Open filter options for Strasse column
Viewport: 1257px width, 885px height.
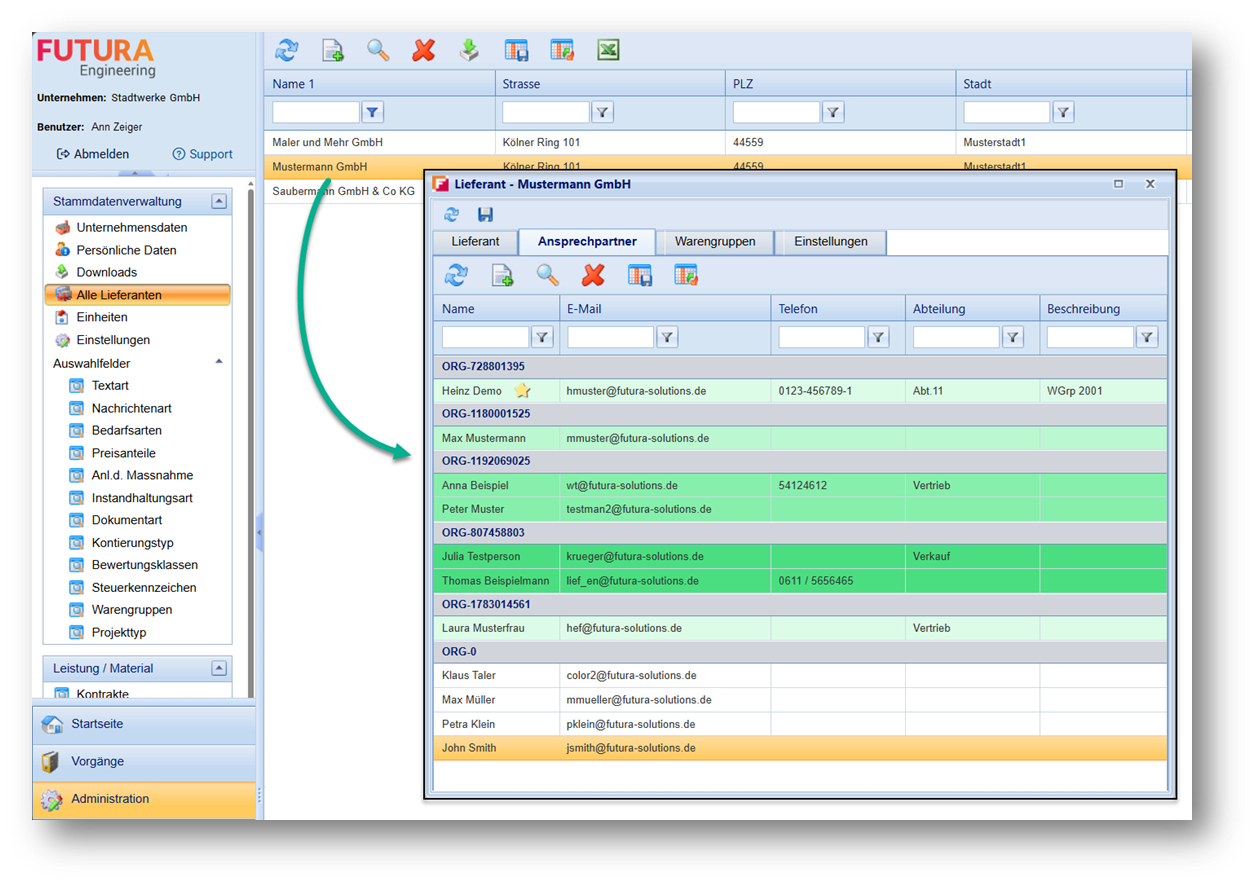(x=603, y=113)
